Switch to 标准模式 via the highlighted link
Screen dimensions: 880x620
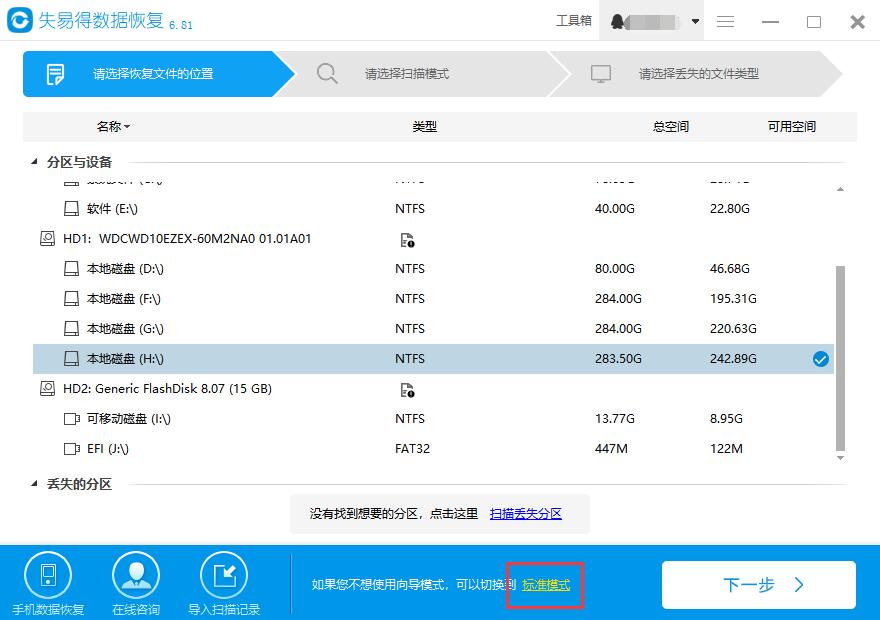pos(543,585)
